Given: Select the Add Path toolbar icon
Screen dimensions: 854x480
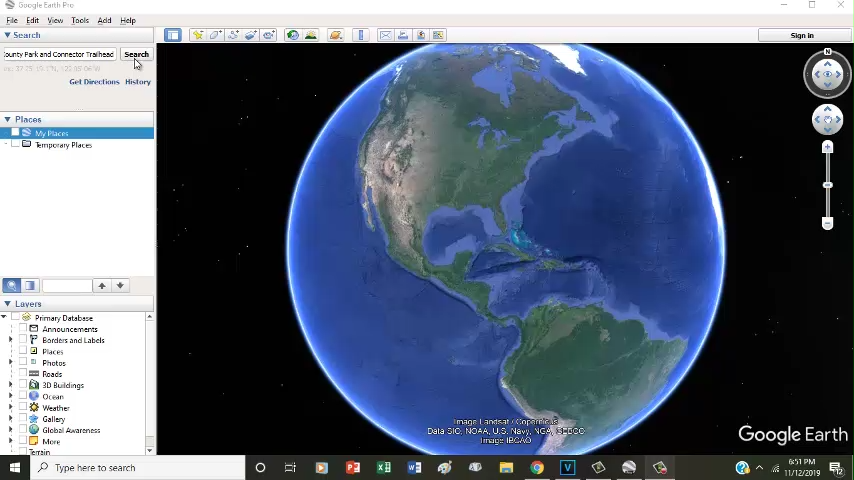Looking at the screenshot, I should coord(233,35).
